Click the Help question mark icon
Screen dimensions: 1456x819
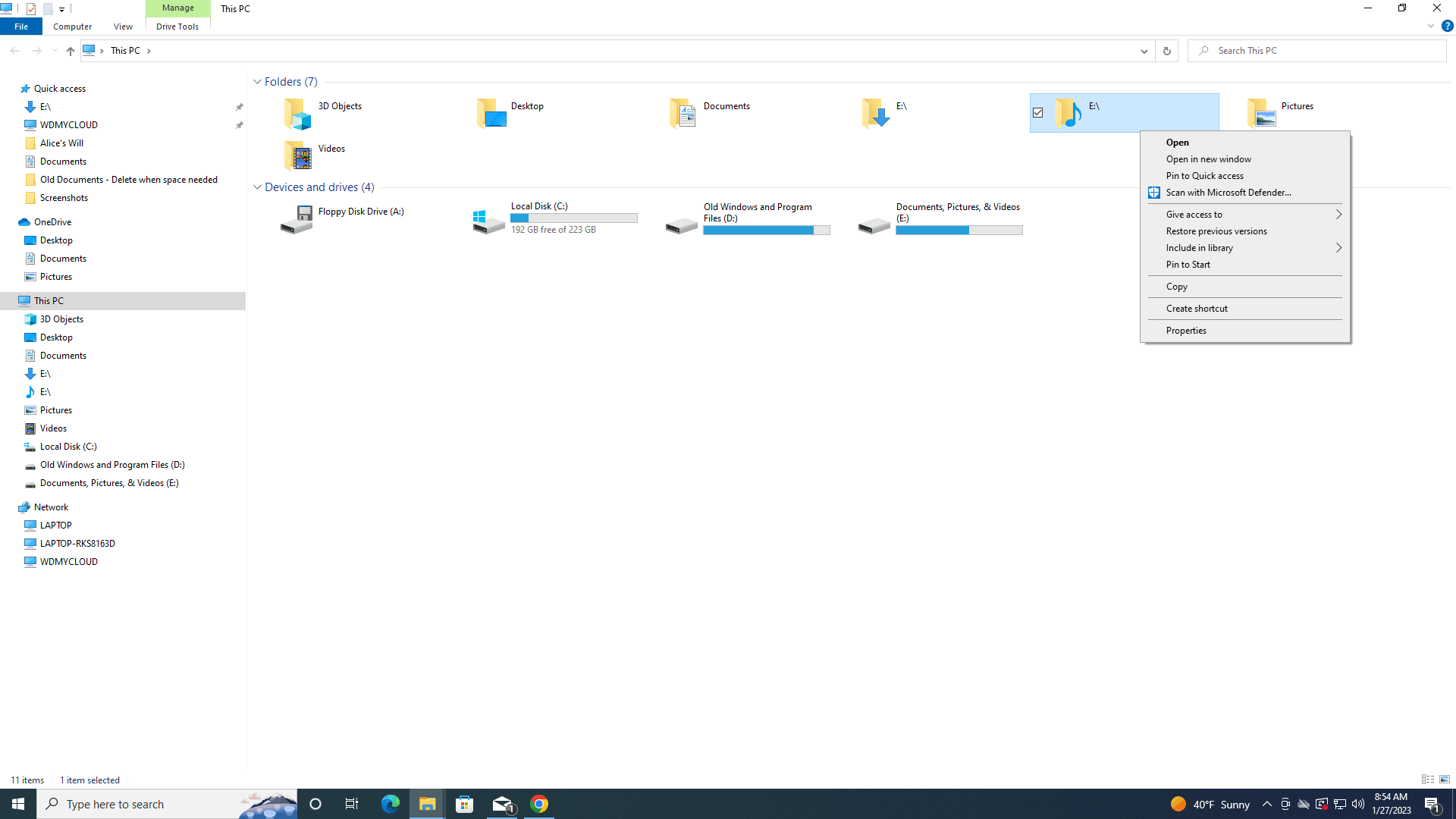[1447, 26]
